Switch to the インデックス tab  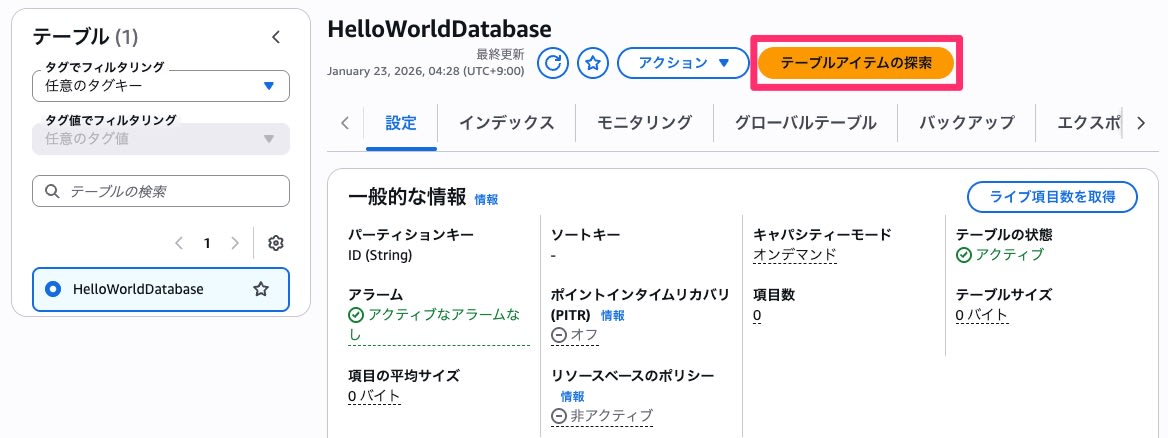(x=507, y=123)
